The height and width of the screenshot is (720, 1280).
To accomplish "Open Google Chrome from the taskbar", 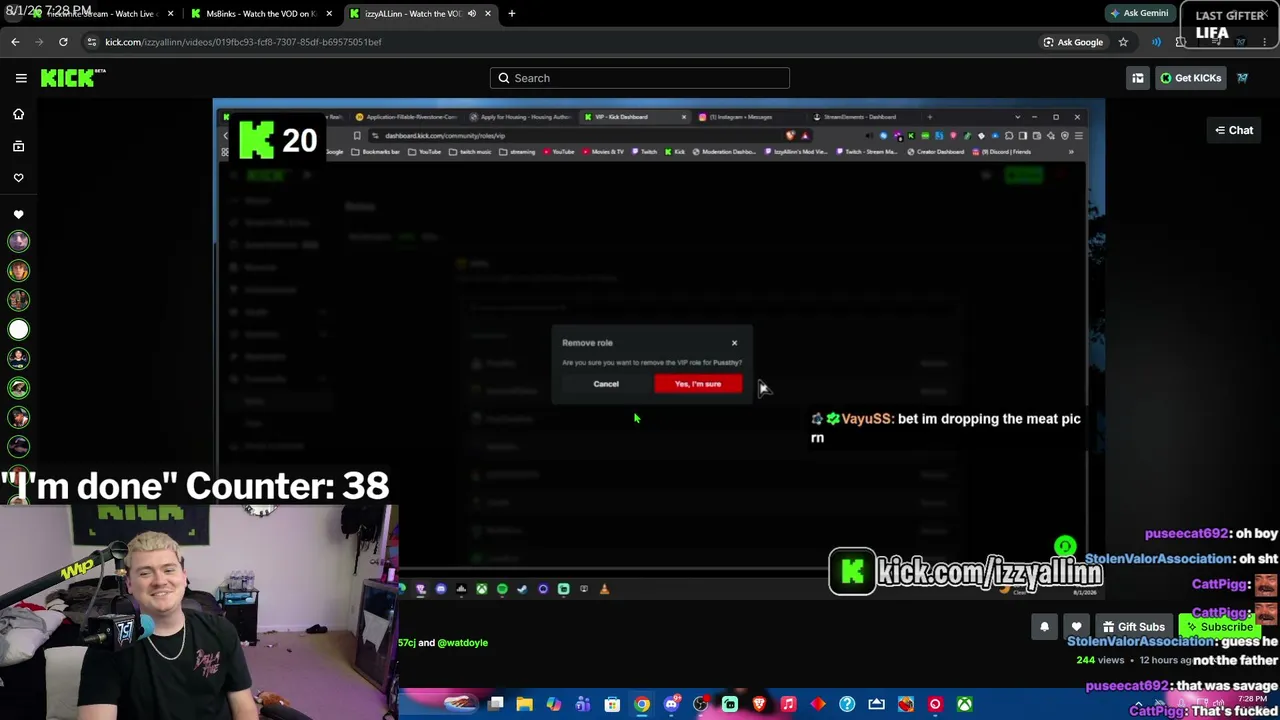I will (642, 705).
